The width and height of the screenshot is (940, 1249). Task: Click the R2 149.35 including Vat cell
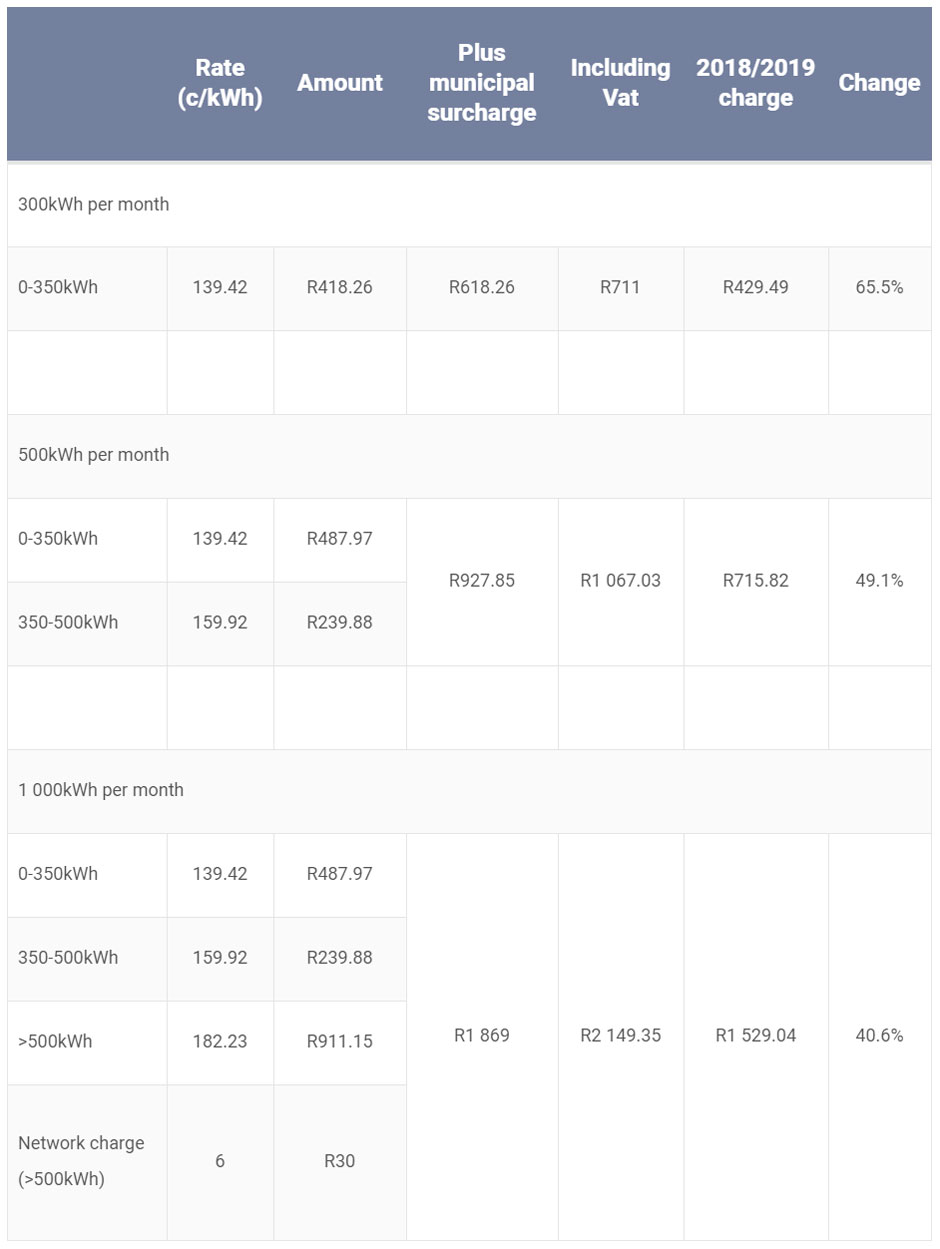(620, 1036)
